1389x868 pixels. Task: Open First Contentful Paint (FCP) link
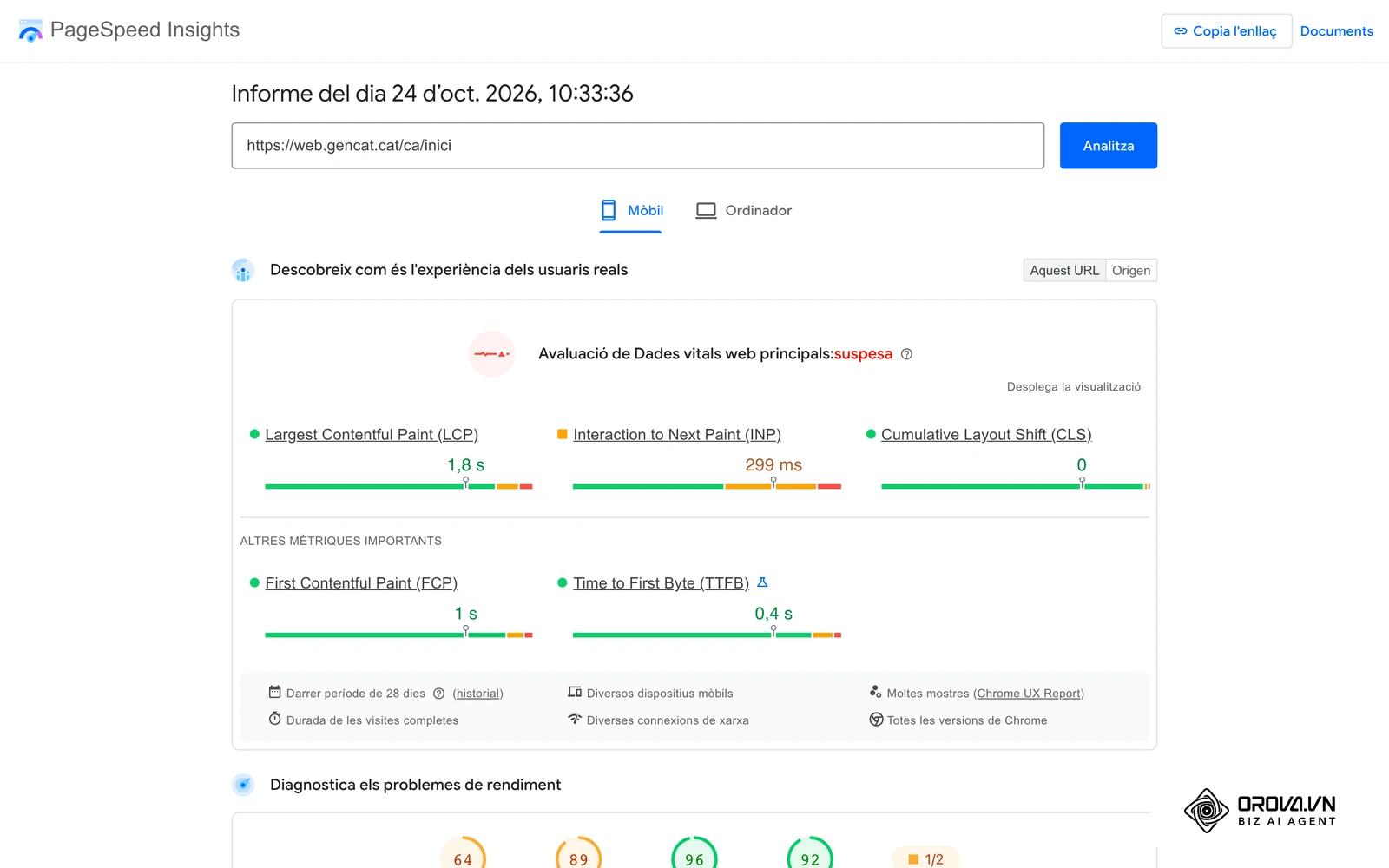(361, 583)
